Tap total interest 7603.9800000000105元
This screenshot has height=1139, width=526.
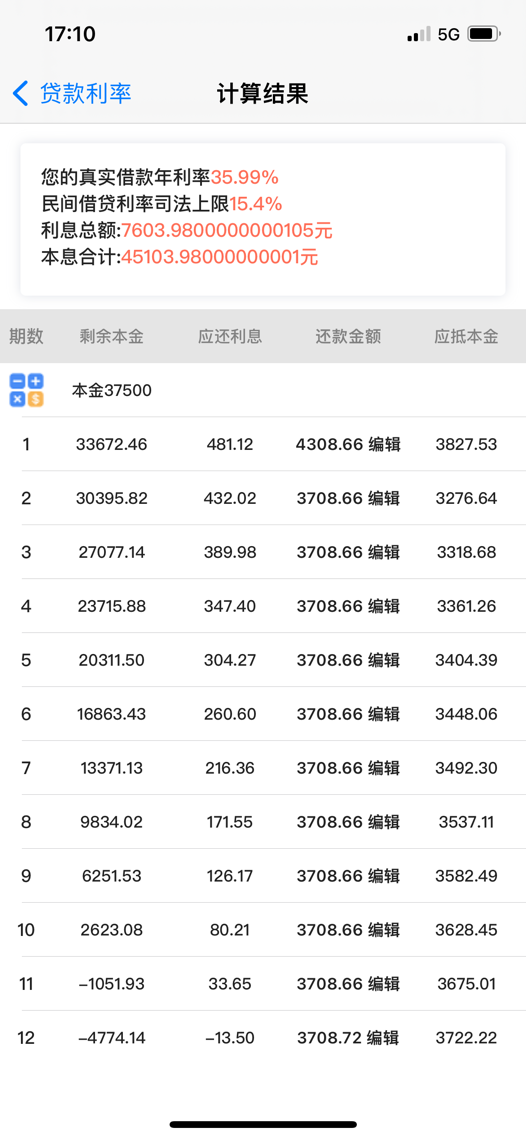(x=227, y=230)
